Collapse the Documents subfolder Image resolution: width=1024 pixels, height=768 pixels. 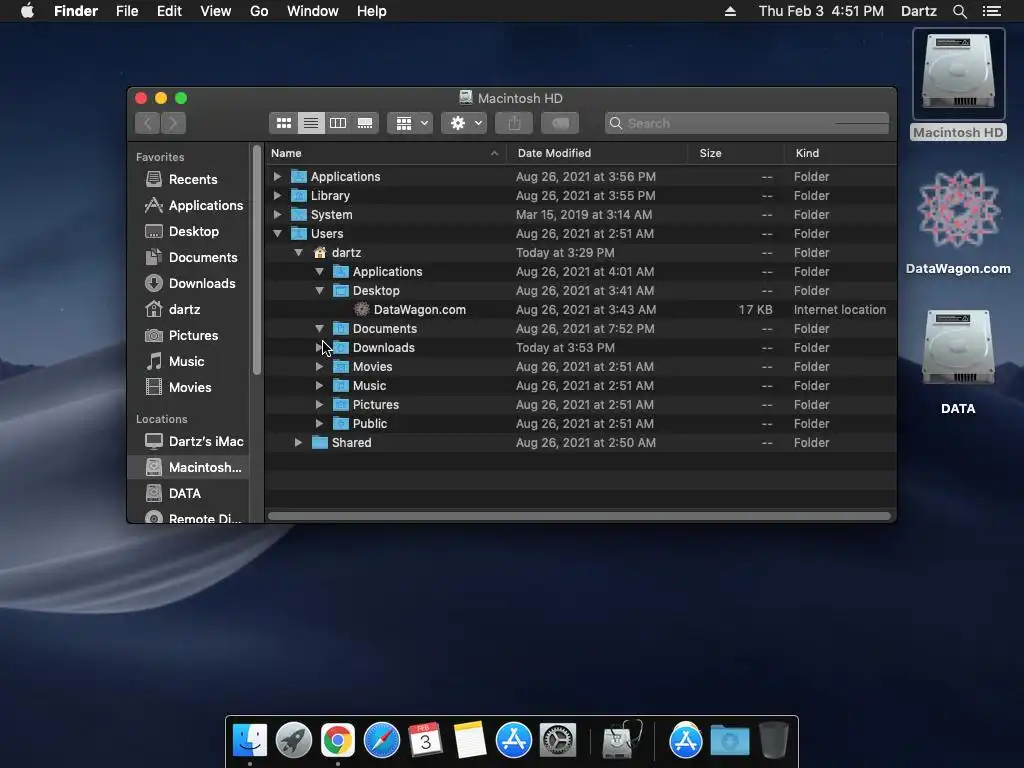pyautogui.click(x=319, y=328)
